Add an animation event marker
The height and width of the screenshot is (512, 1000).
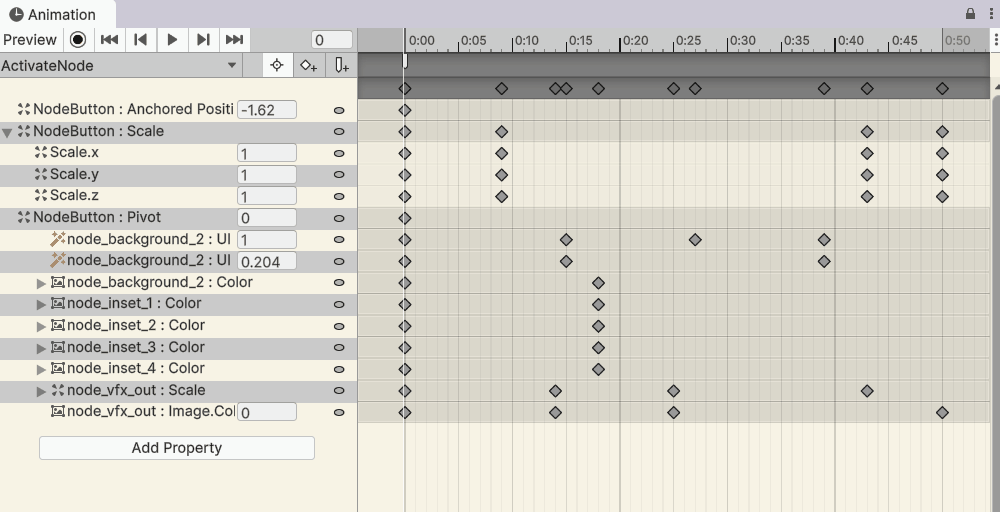[x=341, y=65]
